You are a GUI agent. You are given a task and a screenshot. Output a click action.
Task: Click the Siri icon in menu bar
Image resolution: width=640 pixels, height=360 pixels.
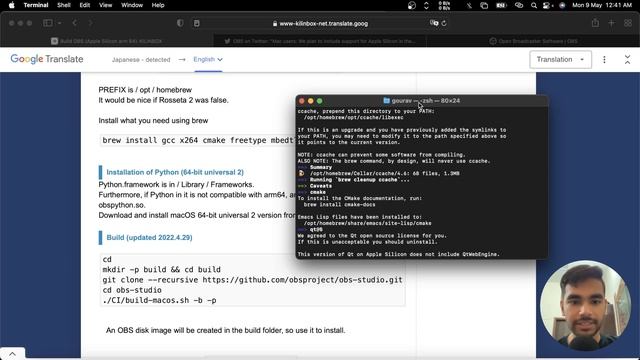click(x=562, y=5)
